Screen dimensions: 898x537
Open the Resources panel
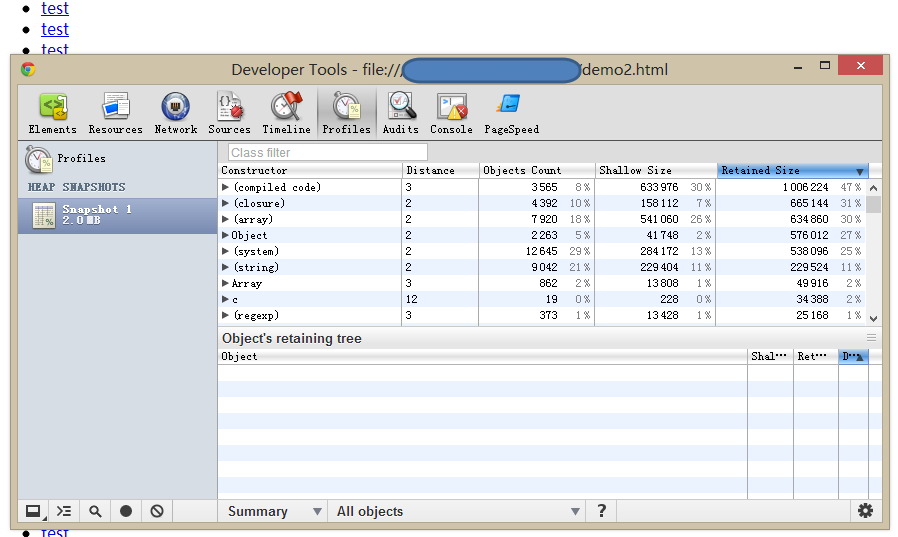pyautogui.click(x=115, y=113)
